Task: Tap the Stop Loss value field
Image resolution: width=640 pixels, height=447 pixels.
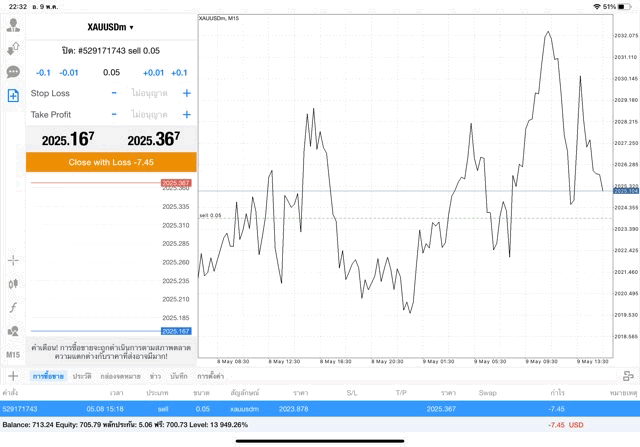Action: tap(149, 93)
